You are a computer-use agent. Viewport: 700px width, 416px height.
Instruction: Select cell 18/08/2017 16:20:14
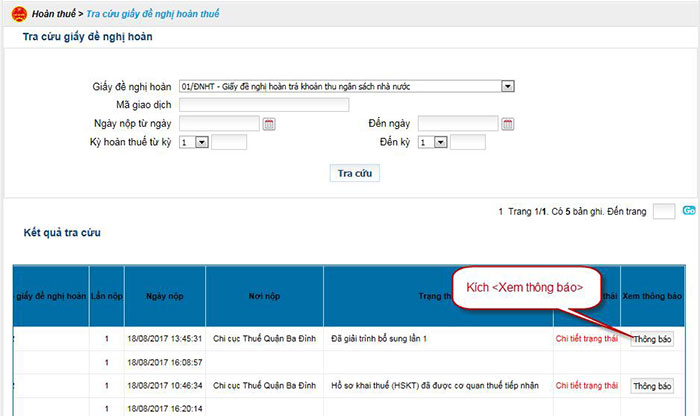click(165, 409)
